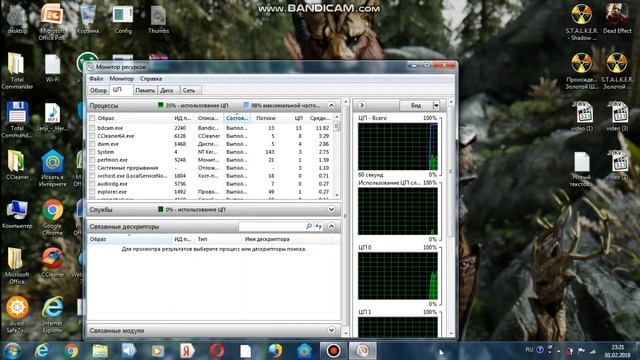Sort processes by Состояние column header
Viewport: 640px width, 360px height.
coord(237,118)
